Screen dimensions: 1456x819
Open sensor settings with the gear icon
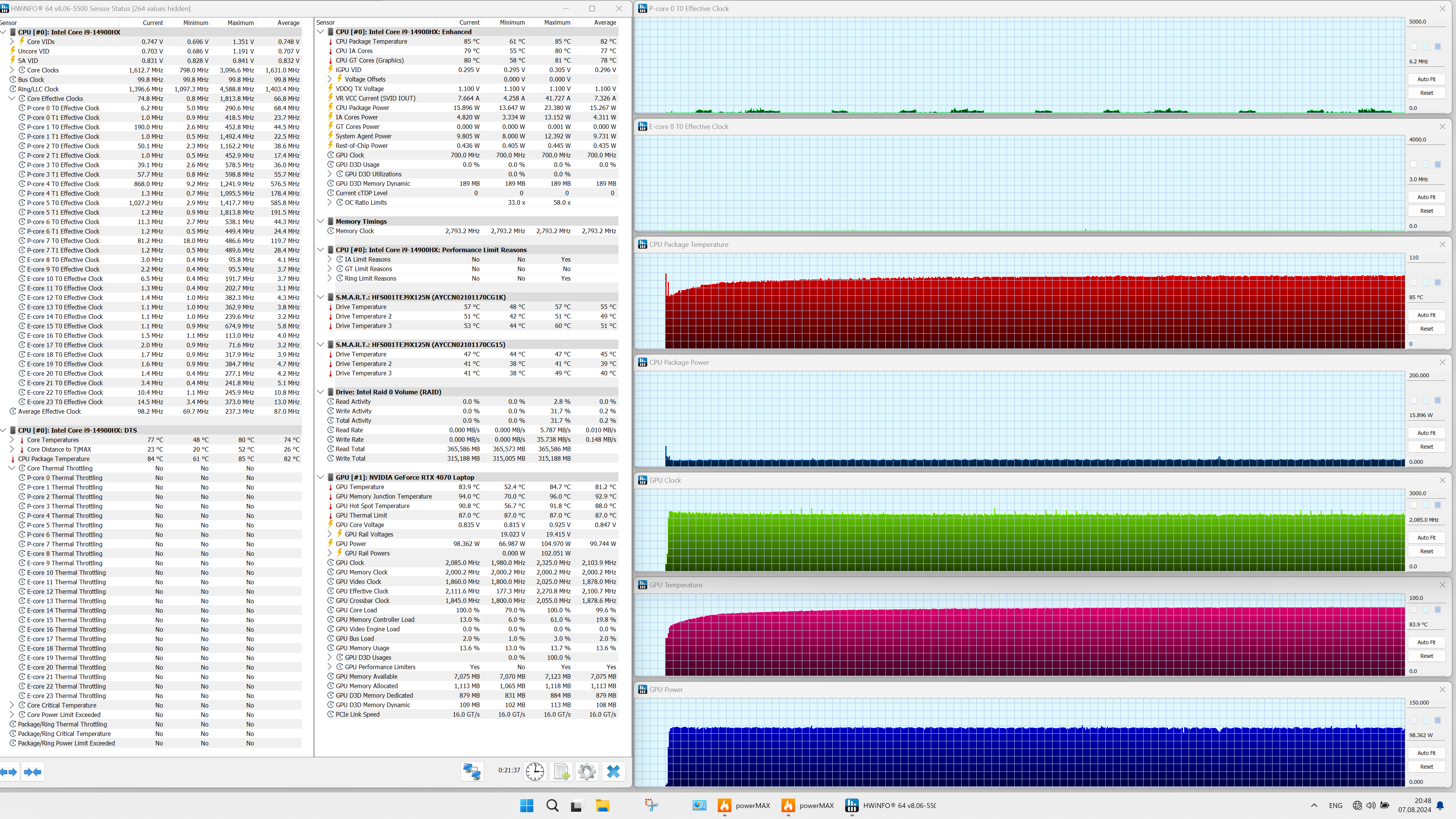tap(587, 771)
